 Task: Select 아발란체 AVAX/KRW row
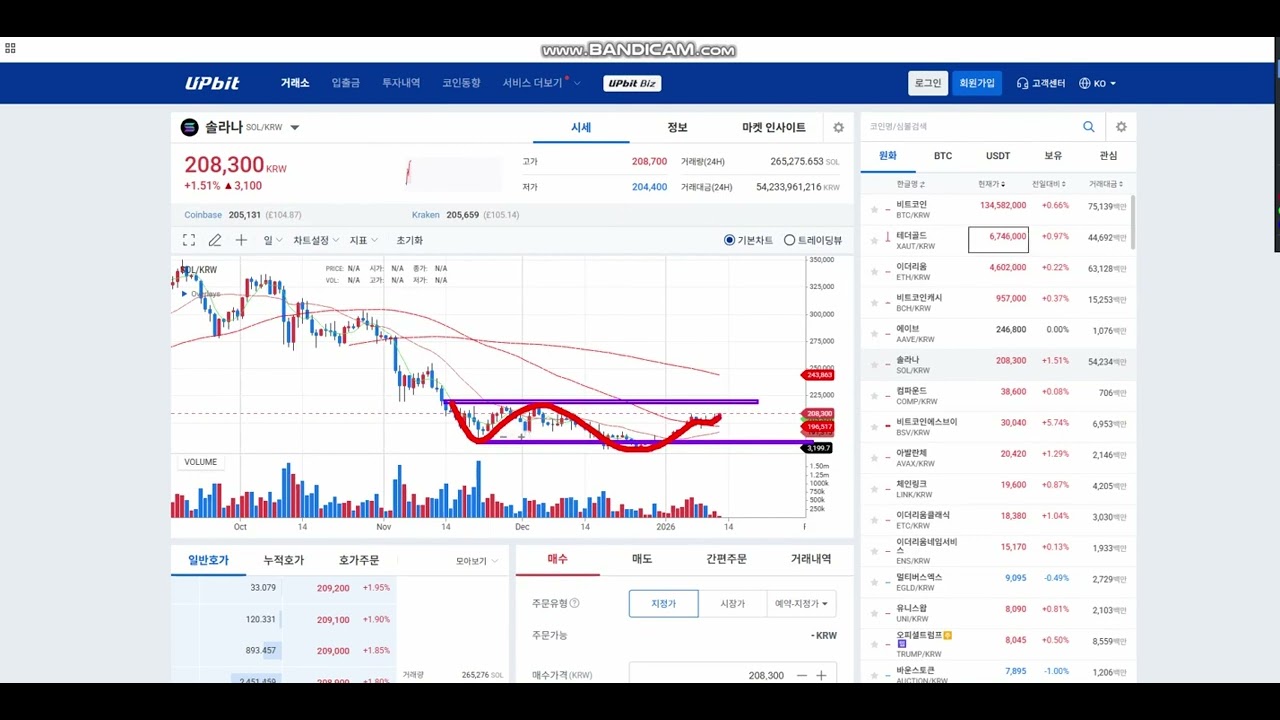[997, 457]
